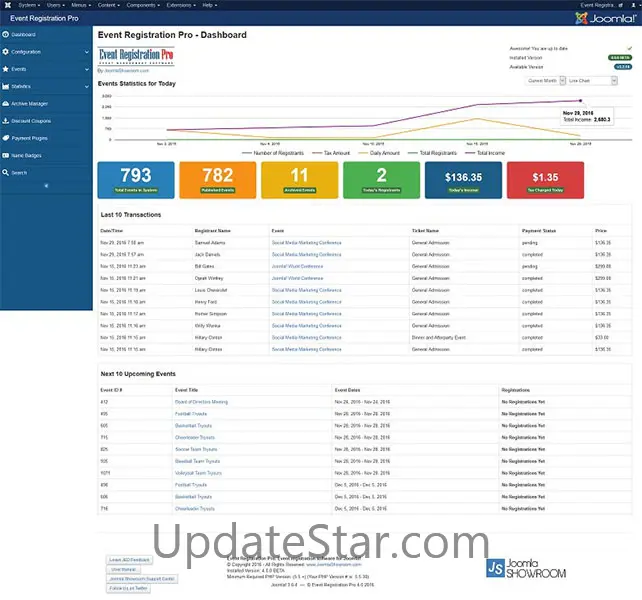Viewport: 642px width, 600px height.
Task: Open the user account icon in top bar
Action: 633,5
